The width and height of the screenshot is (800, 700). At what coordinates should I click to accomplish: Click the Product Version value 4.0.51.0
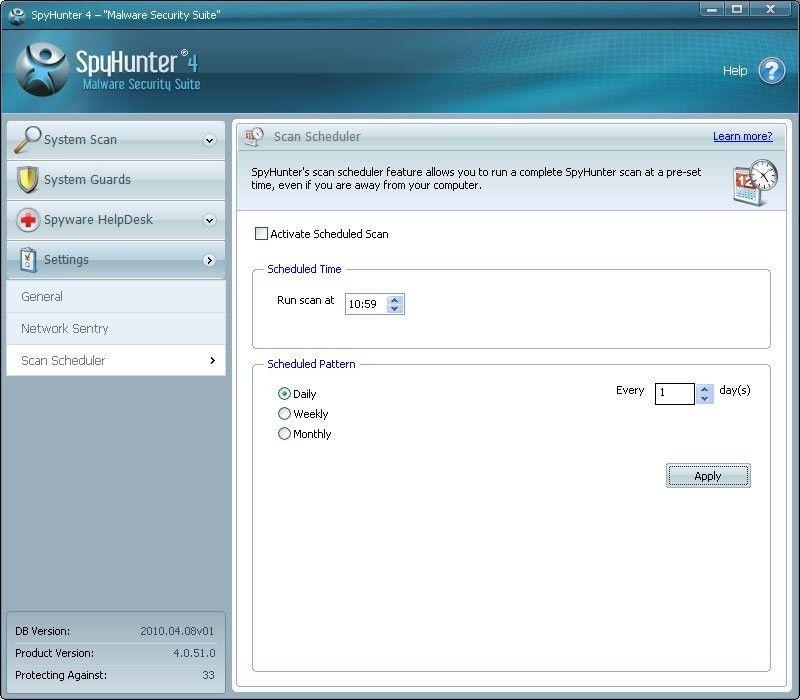pyautogui.click(x=194, y=653)
